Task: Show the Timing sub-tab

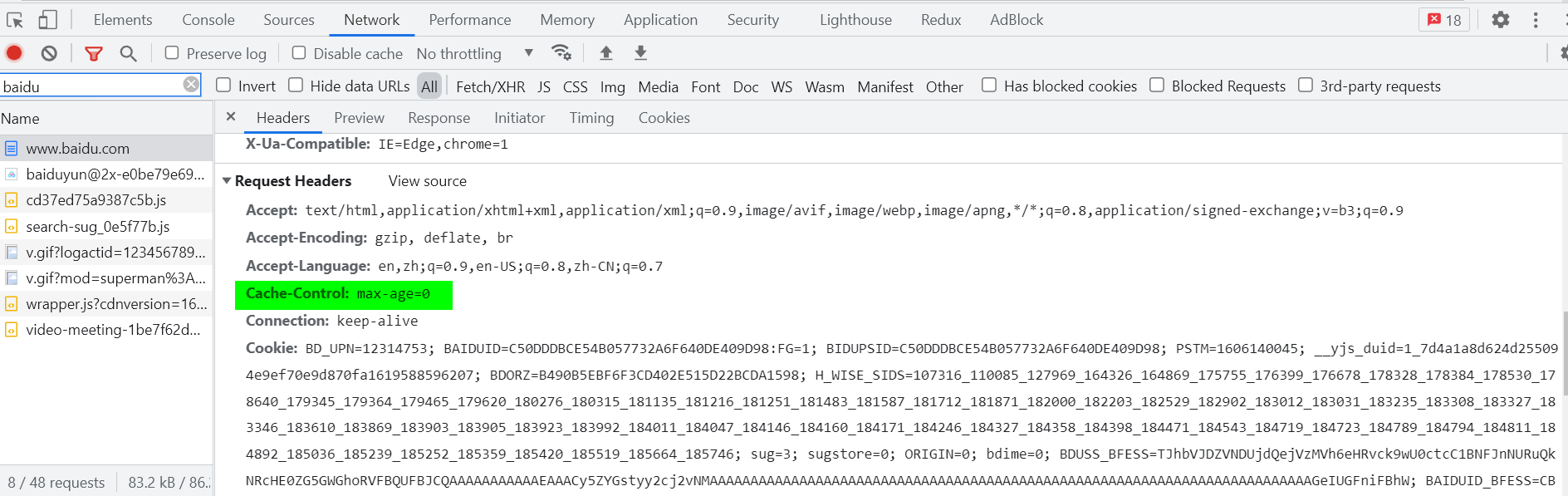Action: pyautogui.click(x=591, y=118)
